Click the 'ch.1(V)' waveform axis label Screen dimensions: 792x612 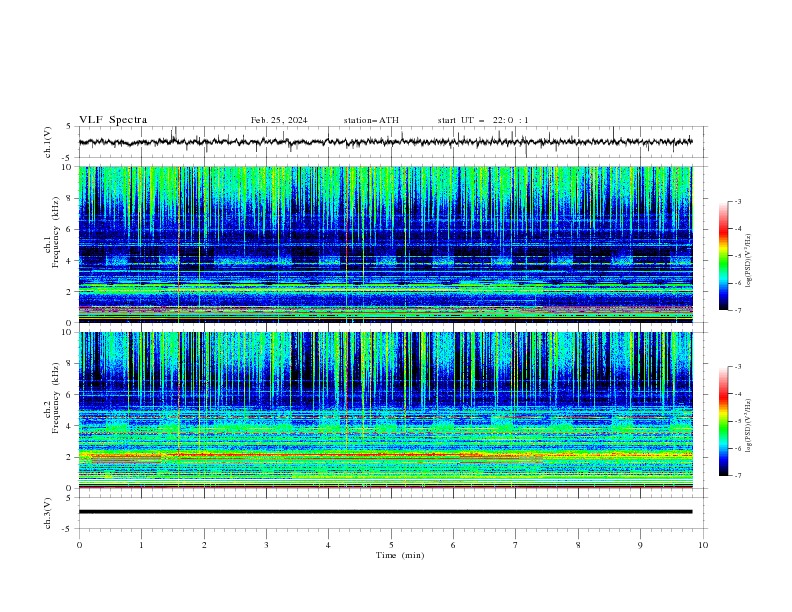tap(48, 142)
